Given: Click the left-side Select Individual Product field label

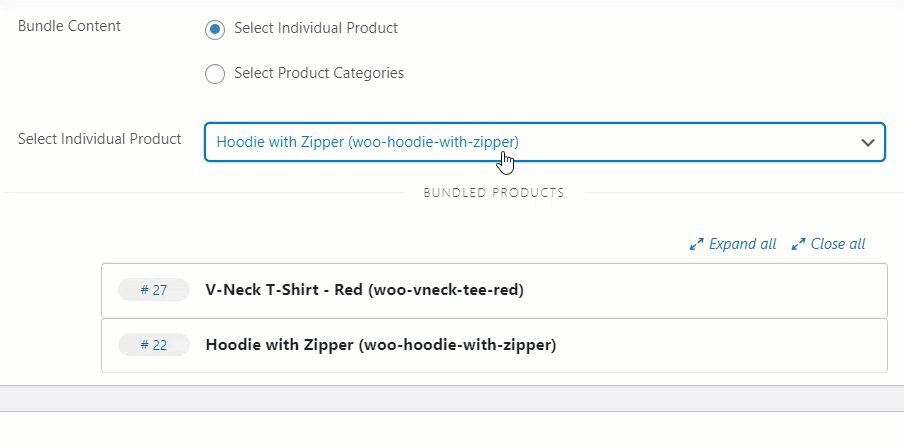Looking at the screenshot, I should [100, 139].
